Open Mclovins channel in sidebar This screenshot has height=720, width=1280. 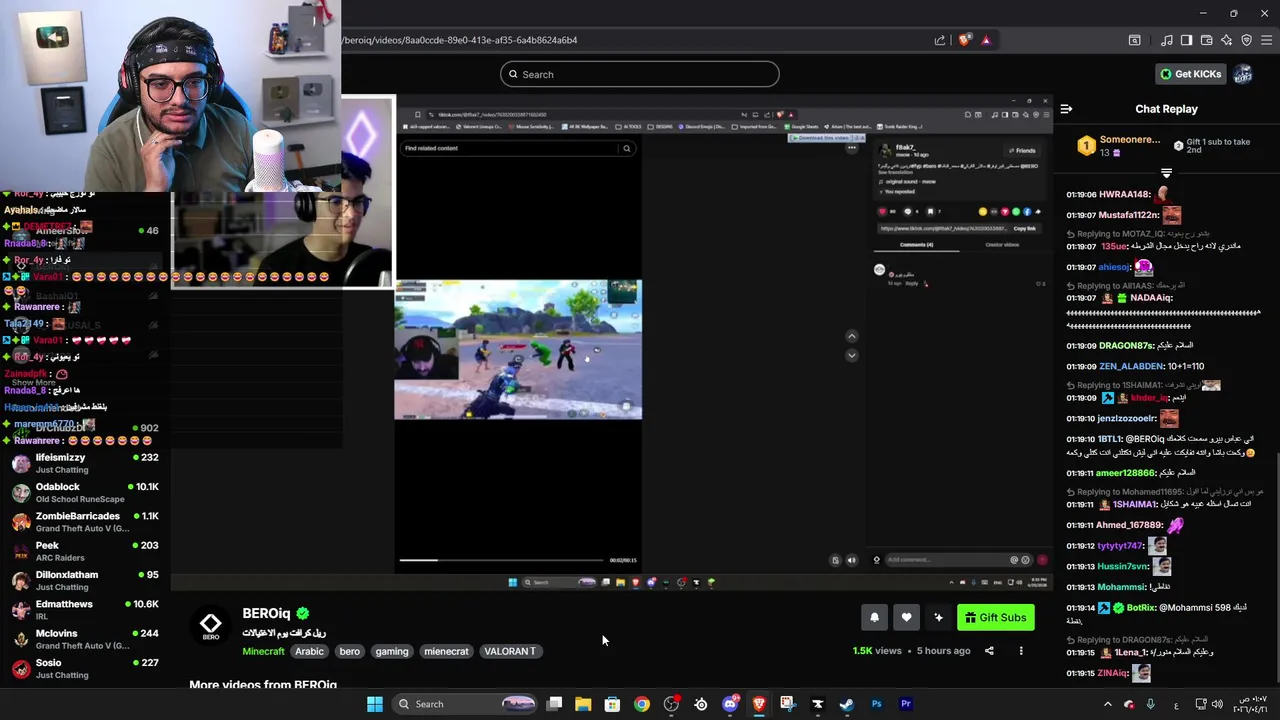[x=85, y=639]
